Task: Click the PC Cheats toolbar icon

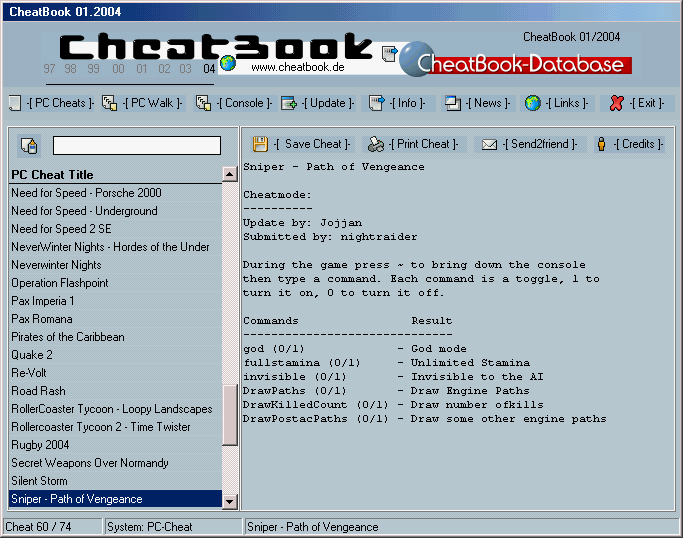Action: [14, 103]
